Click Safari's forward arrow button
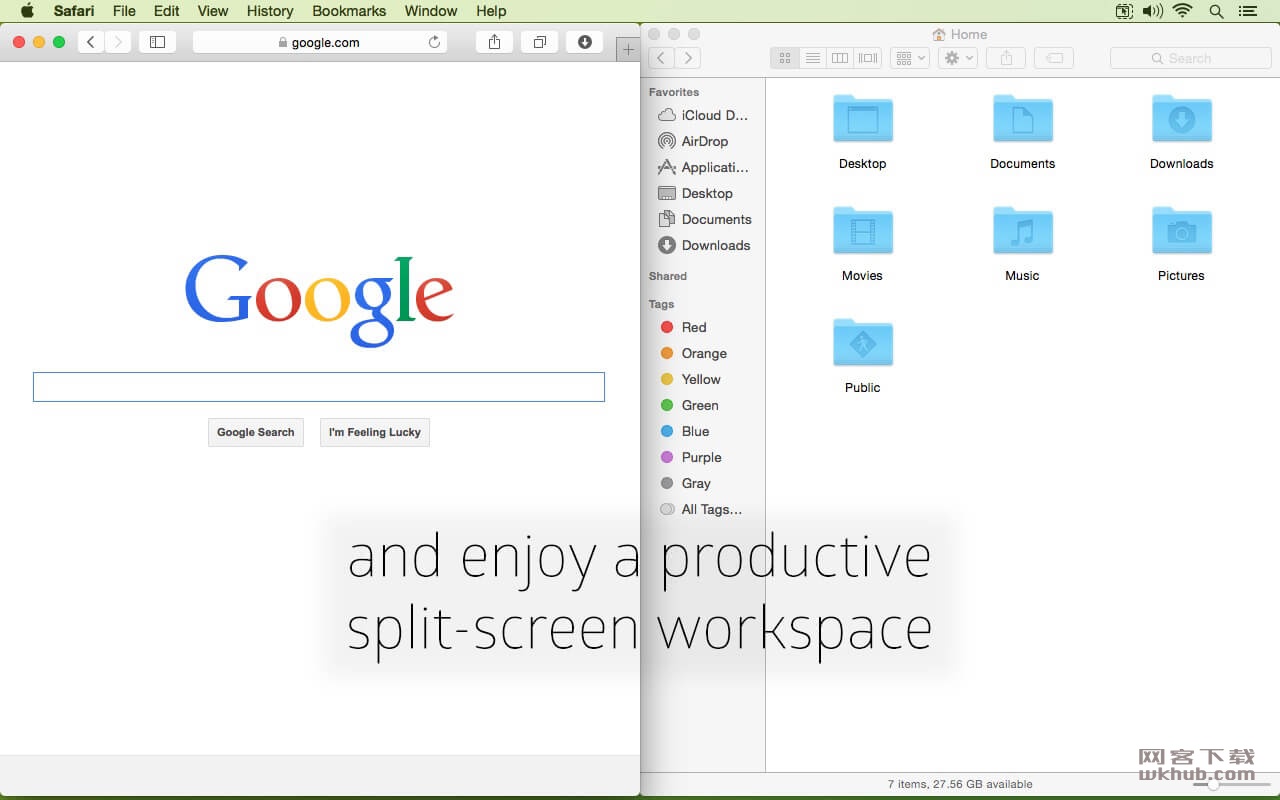 (x=118, y=42)
